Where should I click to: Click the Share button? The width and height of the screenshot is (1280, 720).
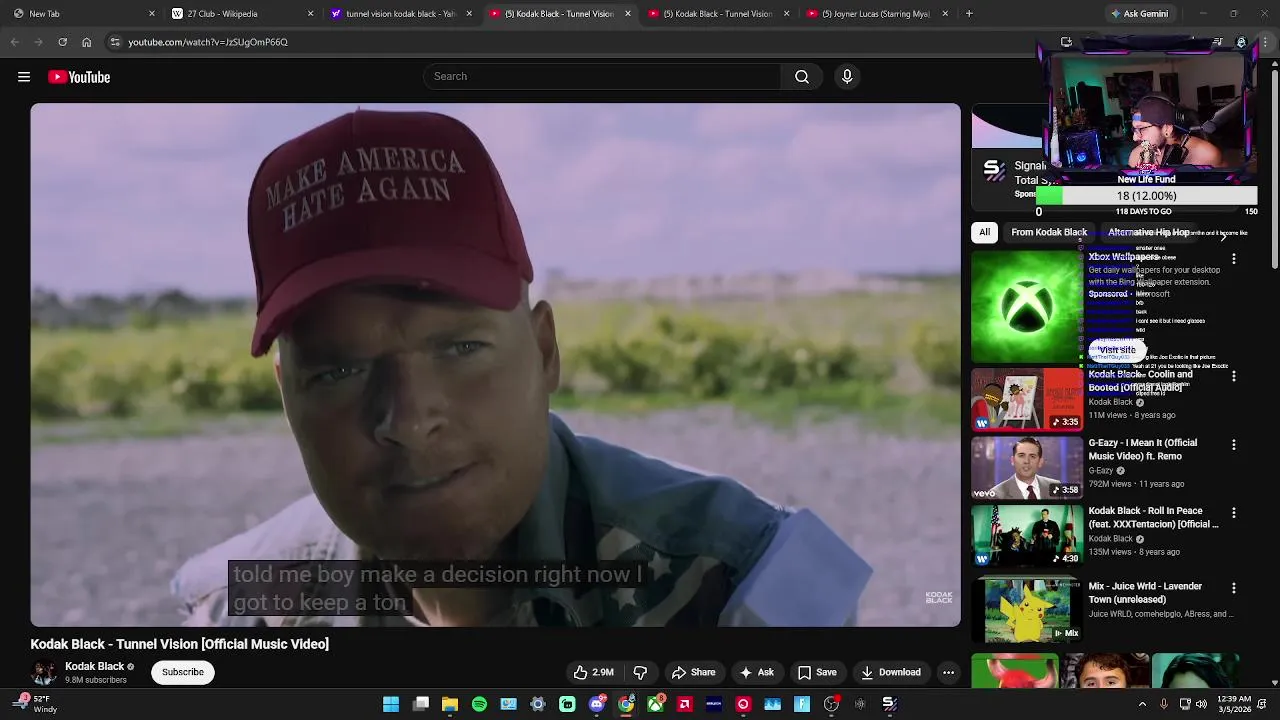(x=693, y=672)
